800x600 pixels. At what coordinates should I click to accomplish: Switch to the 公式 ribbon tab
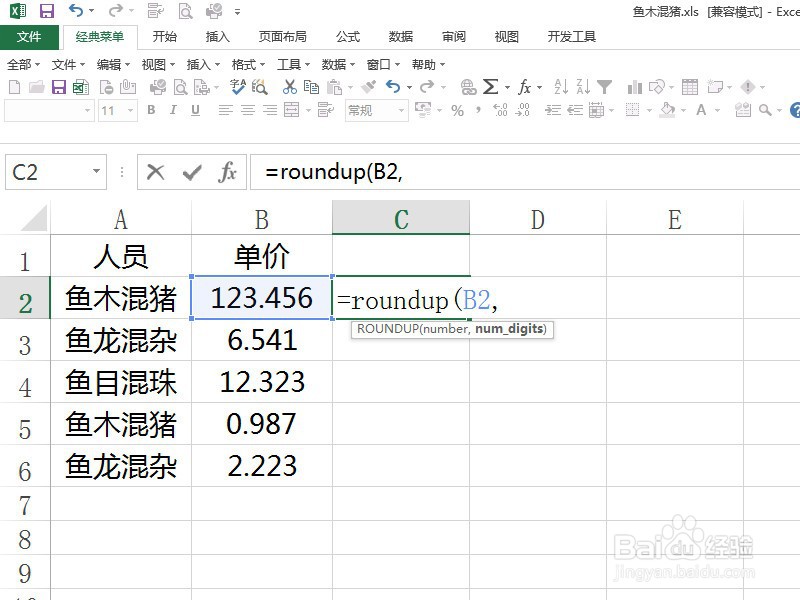pyautogui.click(x=347, y=36)
